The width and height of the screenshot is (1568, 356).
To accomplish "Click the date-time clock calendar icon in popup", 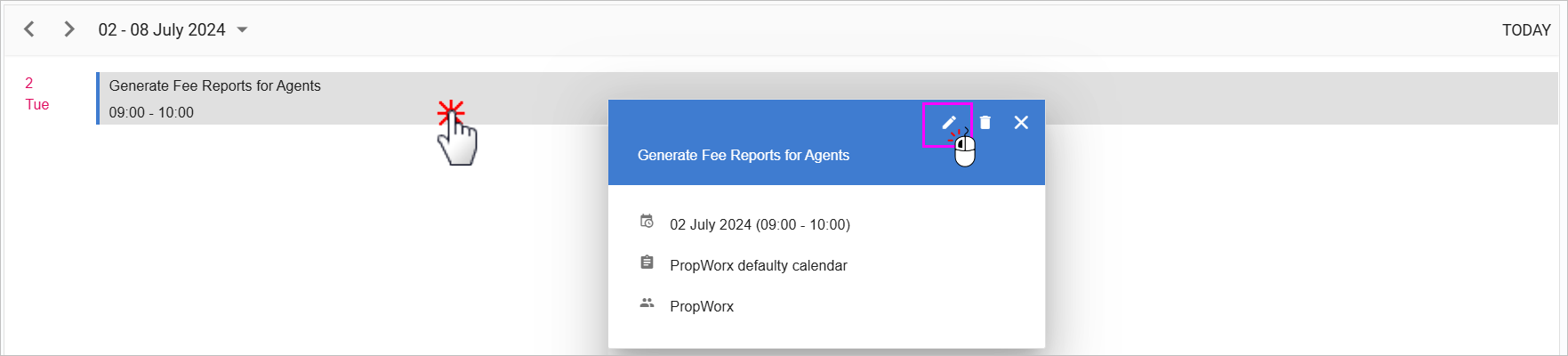I will click(x=647, y=222).
